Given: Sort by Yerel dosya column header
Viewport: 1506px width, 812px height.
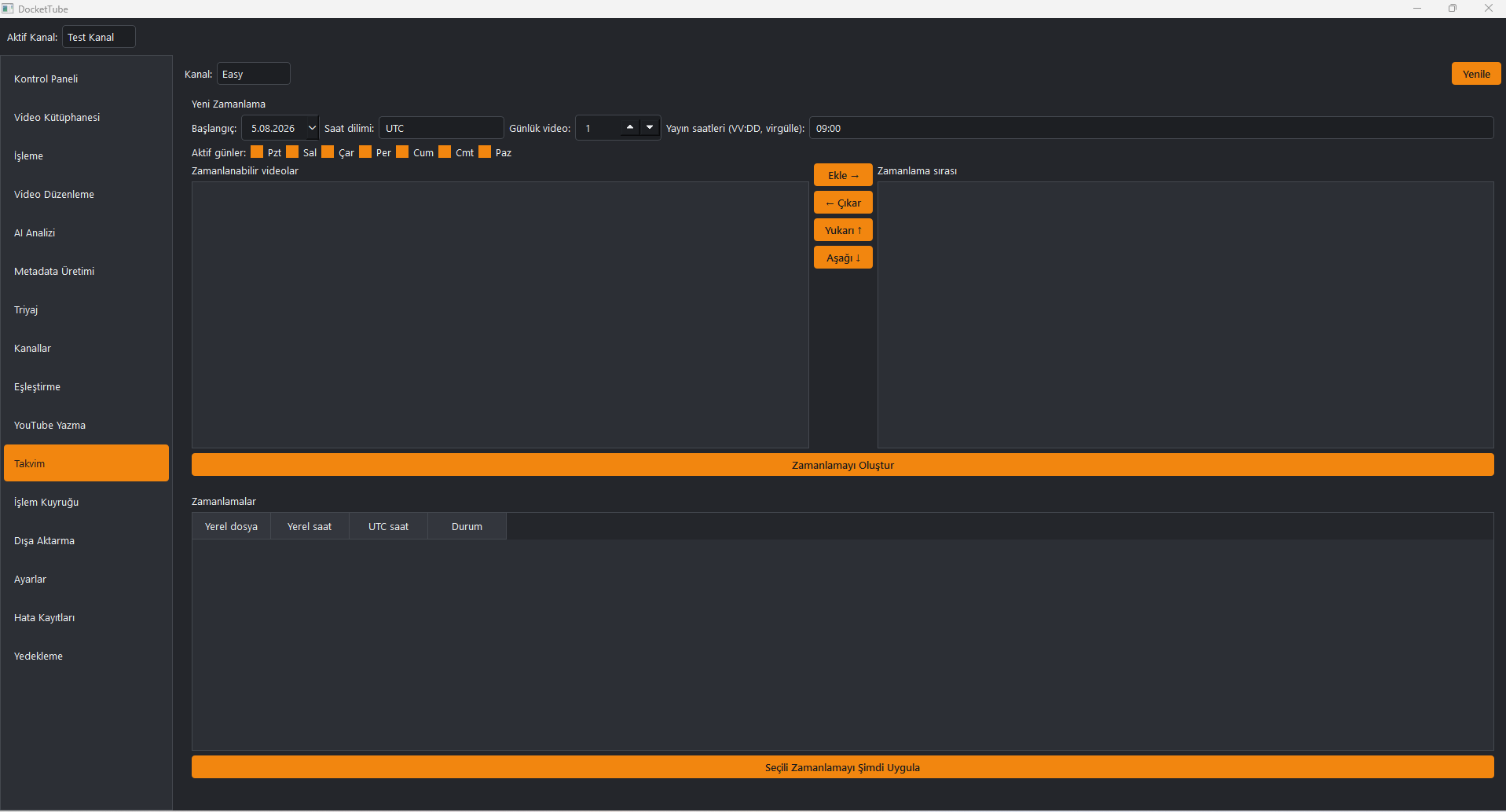Looking at the screenshot, I should (232, 526).
